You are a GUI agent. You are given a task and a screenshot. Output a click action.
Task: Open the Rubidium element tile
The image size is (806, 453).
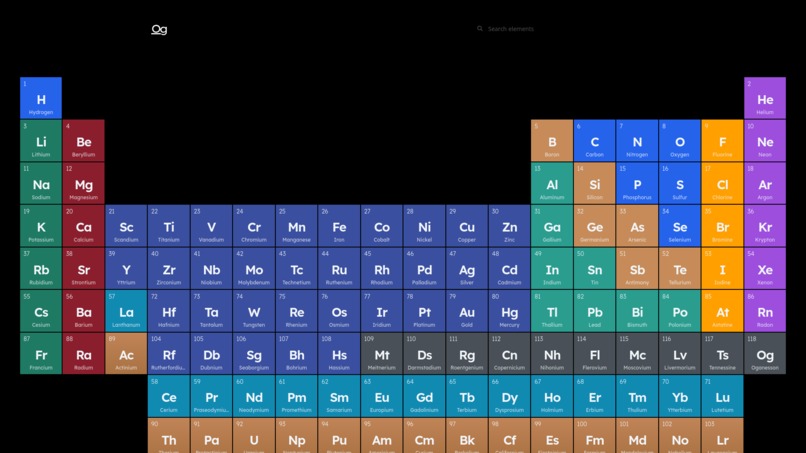[41, 268]
